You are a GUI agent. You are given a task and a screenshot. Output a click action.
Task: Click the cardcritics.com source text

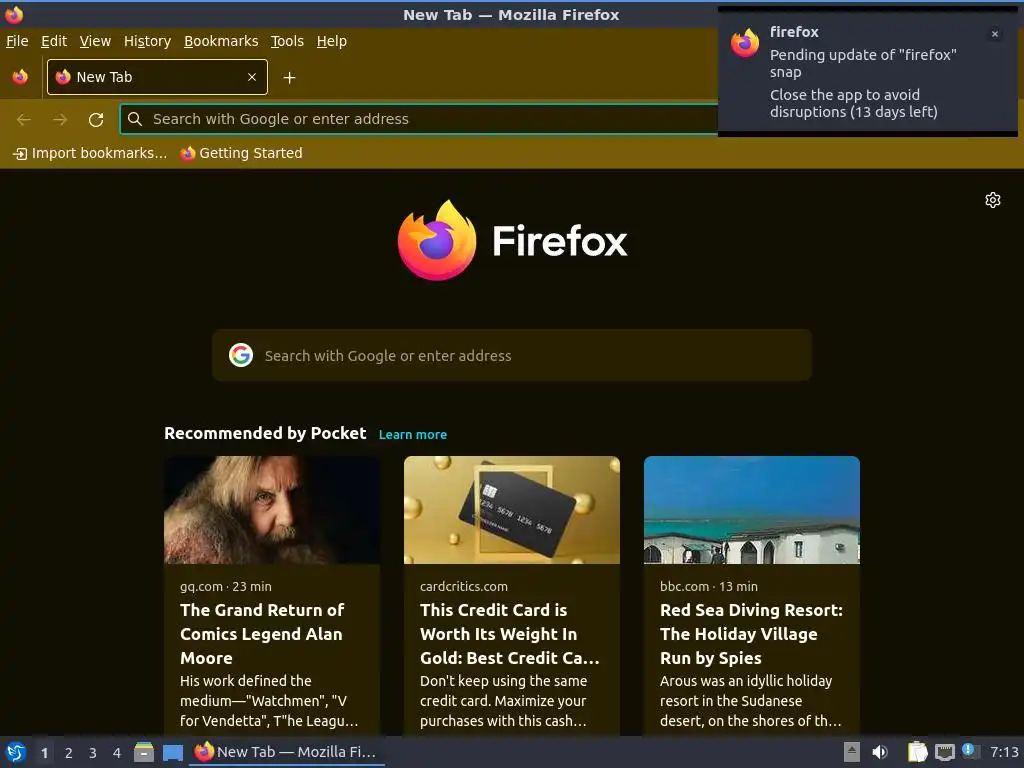tap(464, 586)
